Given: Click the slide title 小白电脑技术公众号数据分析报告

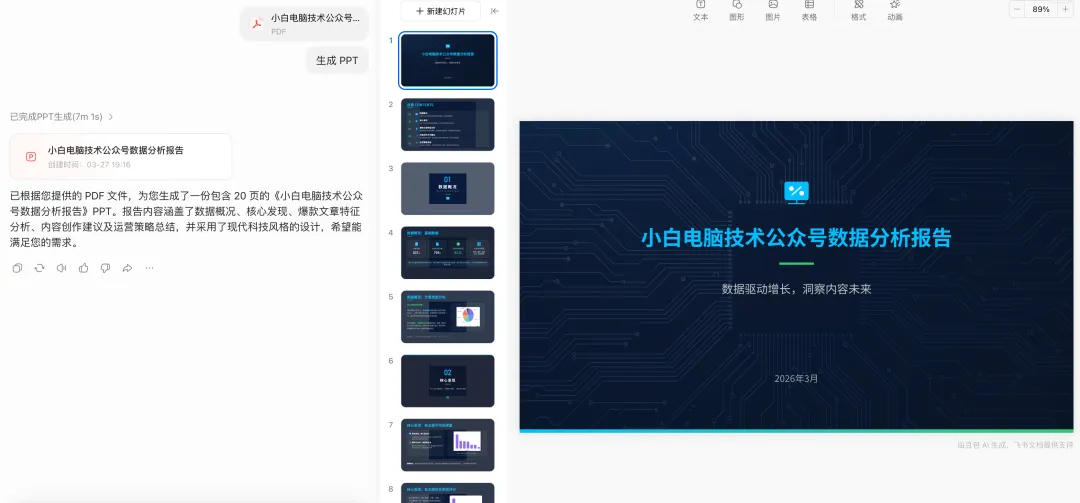Looking at the screenshot, I should 796,238.
